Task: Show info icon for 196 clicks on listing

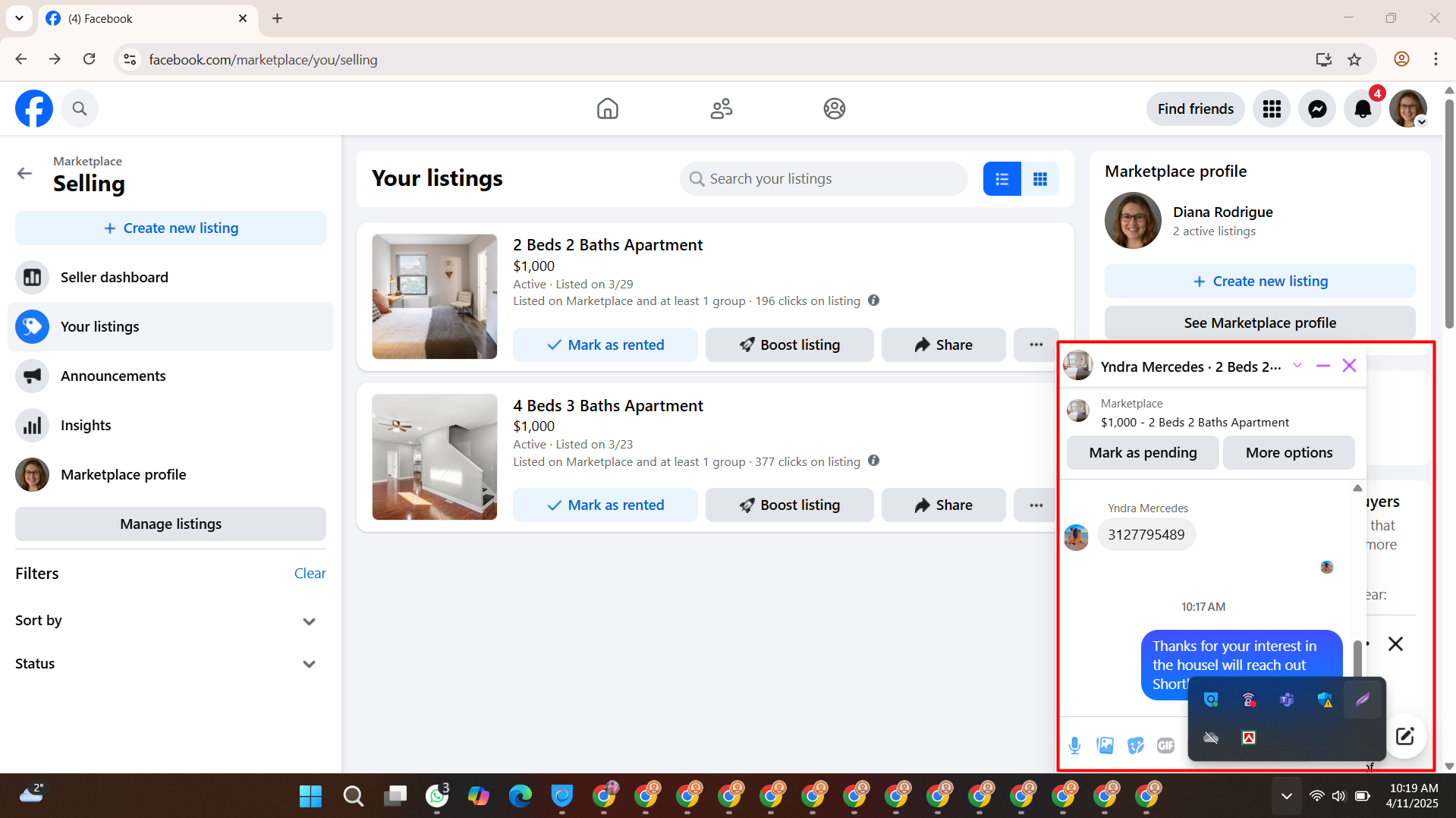Action: point(874,300)
